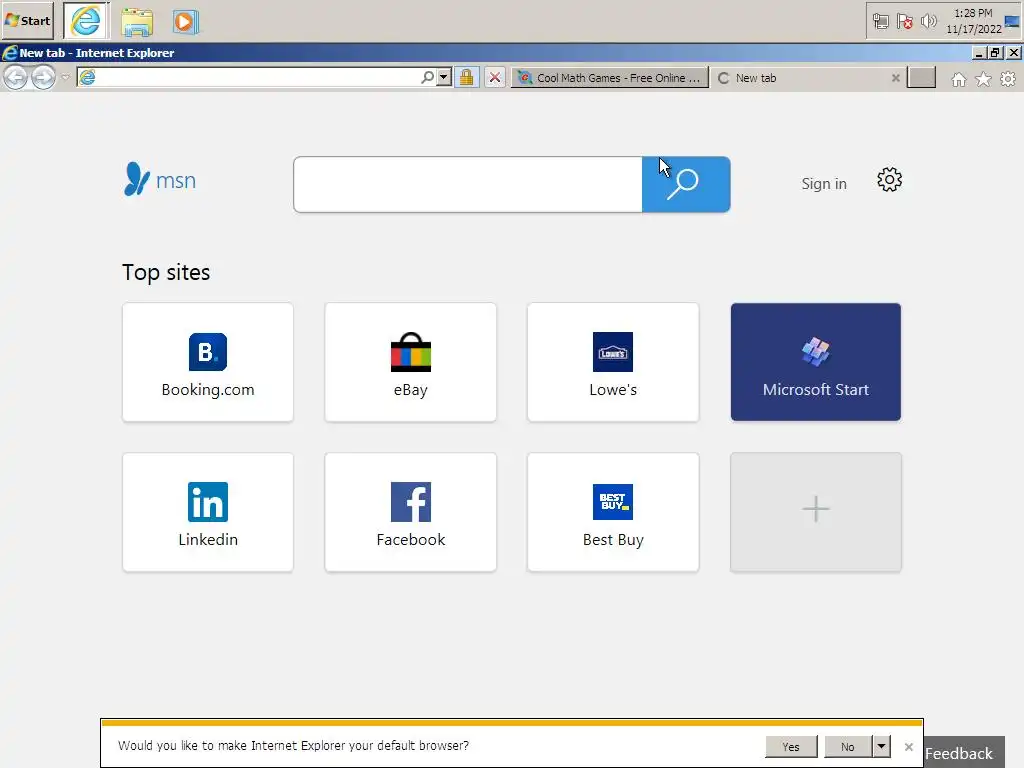Click the Internet Explorer forward arrow
1024x768 pixels.
44,78
